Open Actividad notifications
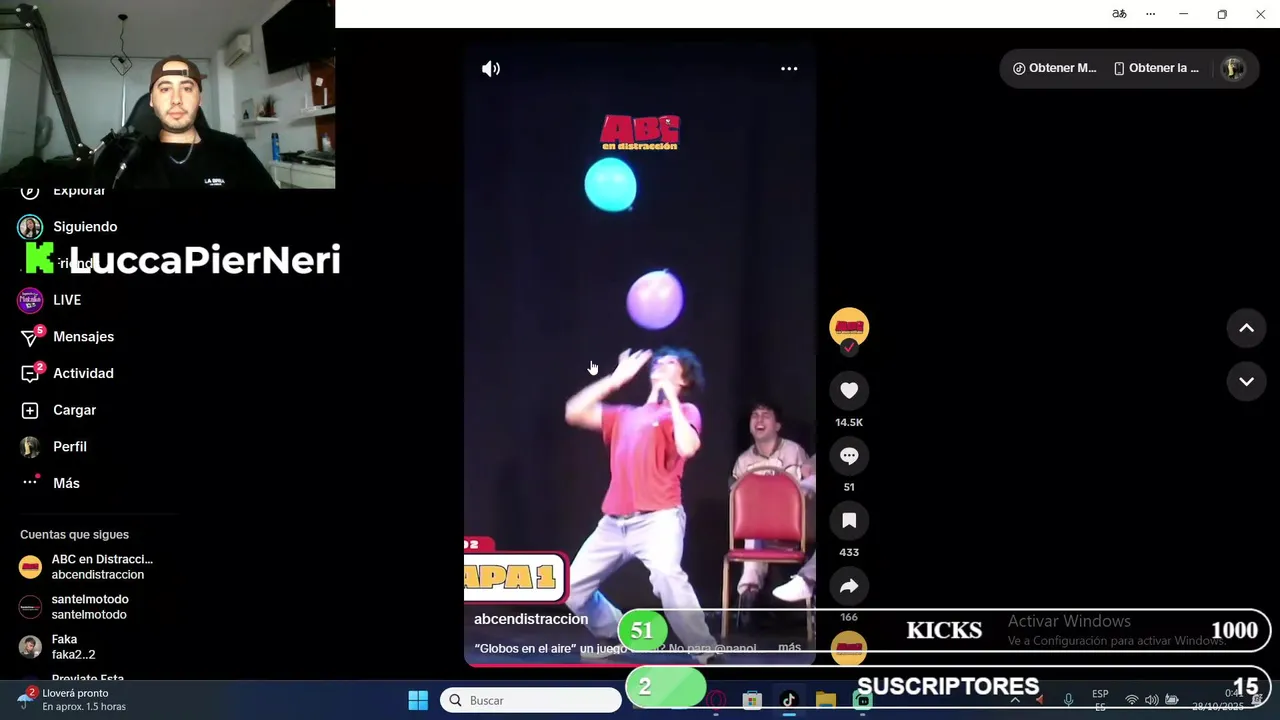 83,373
